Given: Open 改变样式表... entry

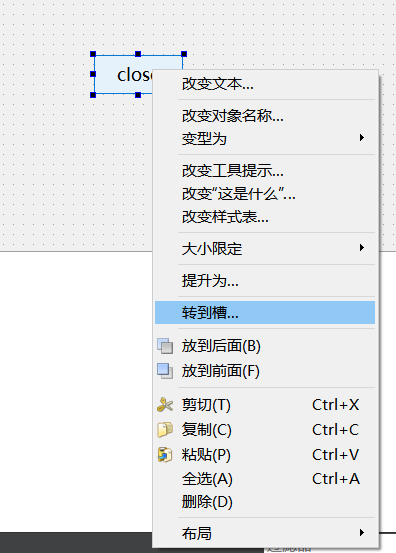Looking at the screenshot, I should coord(265,217).
